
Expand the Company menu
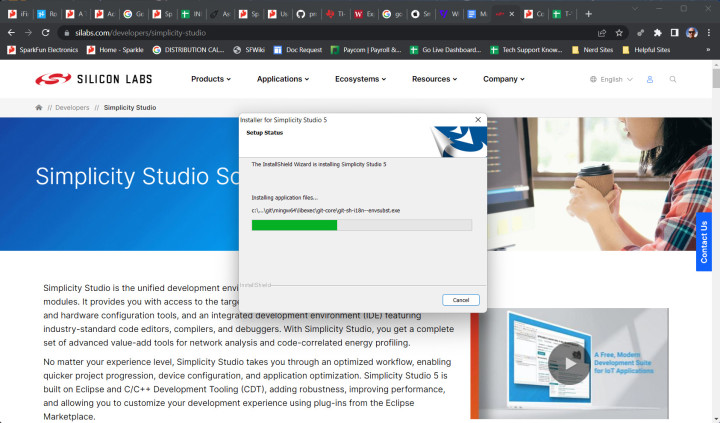pos(504,79)
